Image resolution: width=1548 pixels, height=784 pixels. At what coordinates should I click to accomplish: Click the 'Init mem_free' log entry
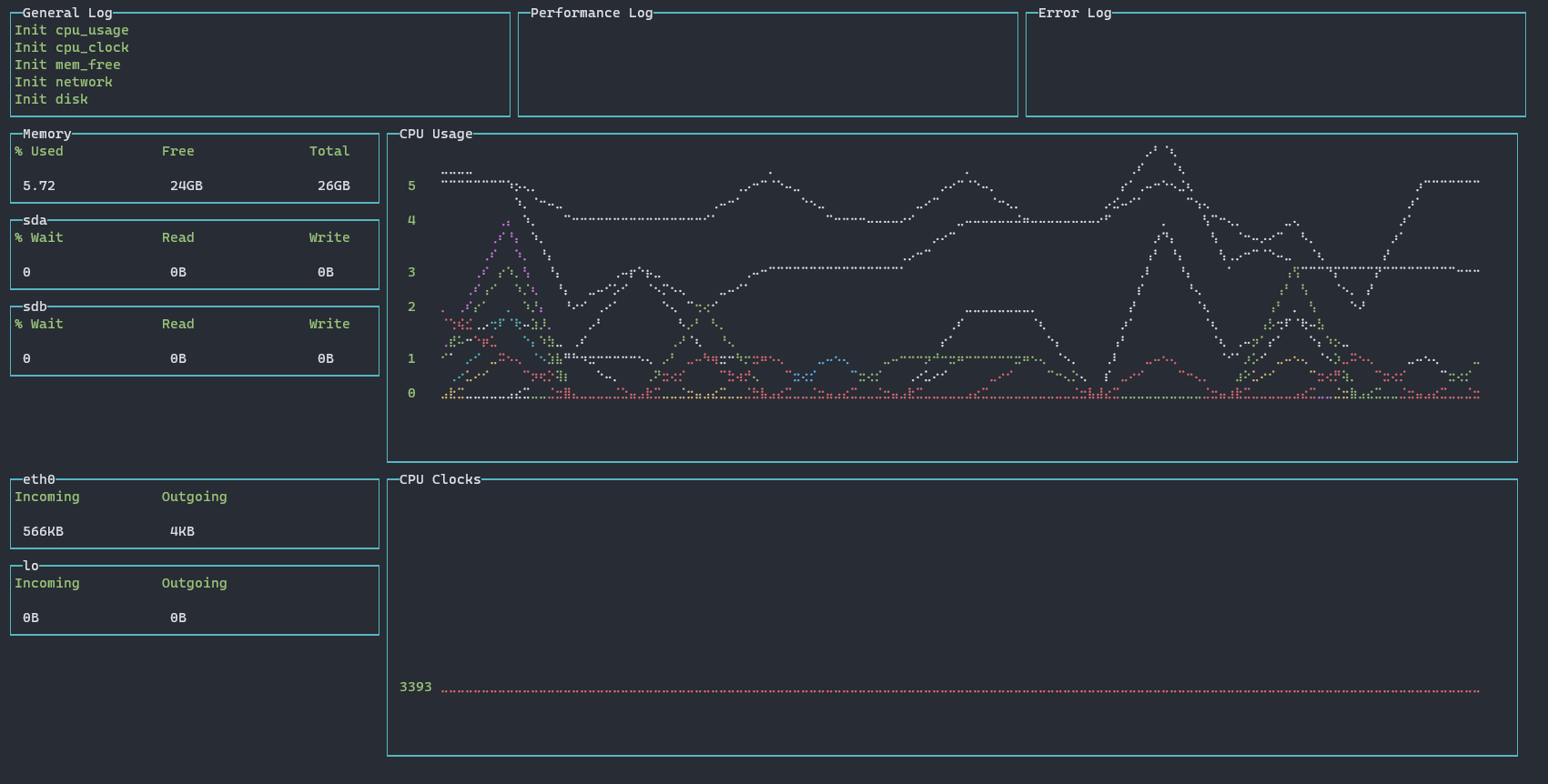pyautogui.click(x=67, y=65)
